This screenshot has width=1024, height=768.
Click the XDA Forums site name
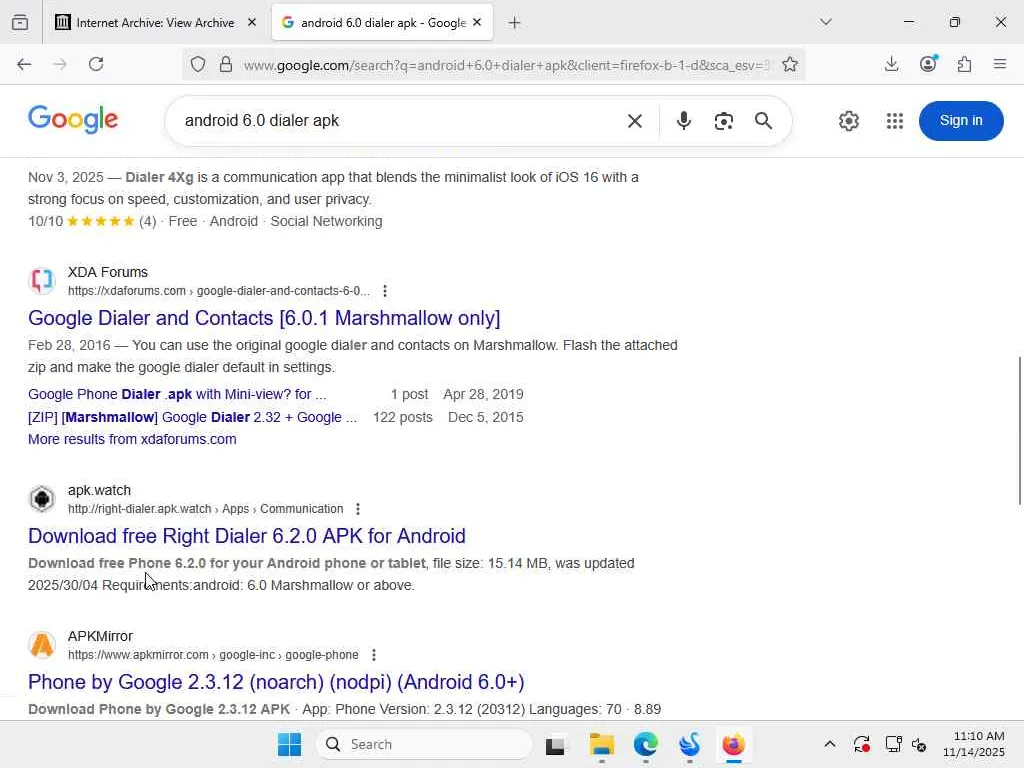108,272
